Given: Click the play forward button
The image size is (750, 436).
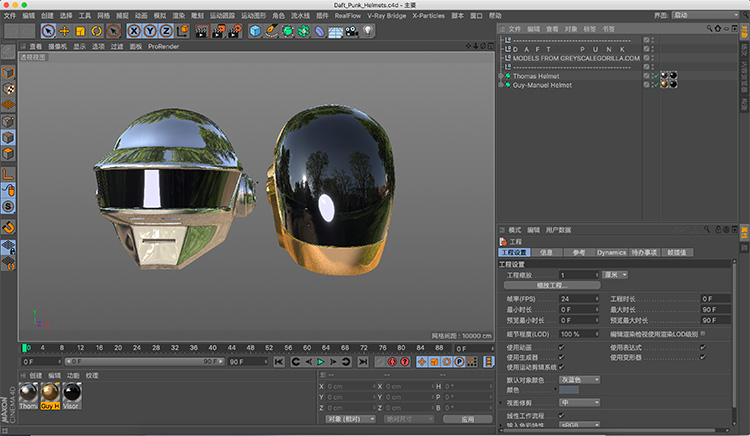Looking at the screenshot, I should (321, 362).
